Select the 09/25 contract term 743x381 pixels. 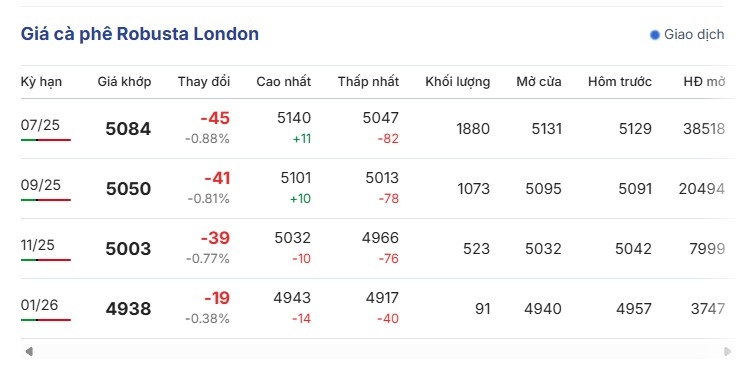[41, 185]
